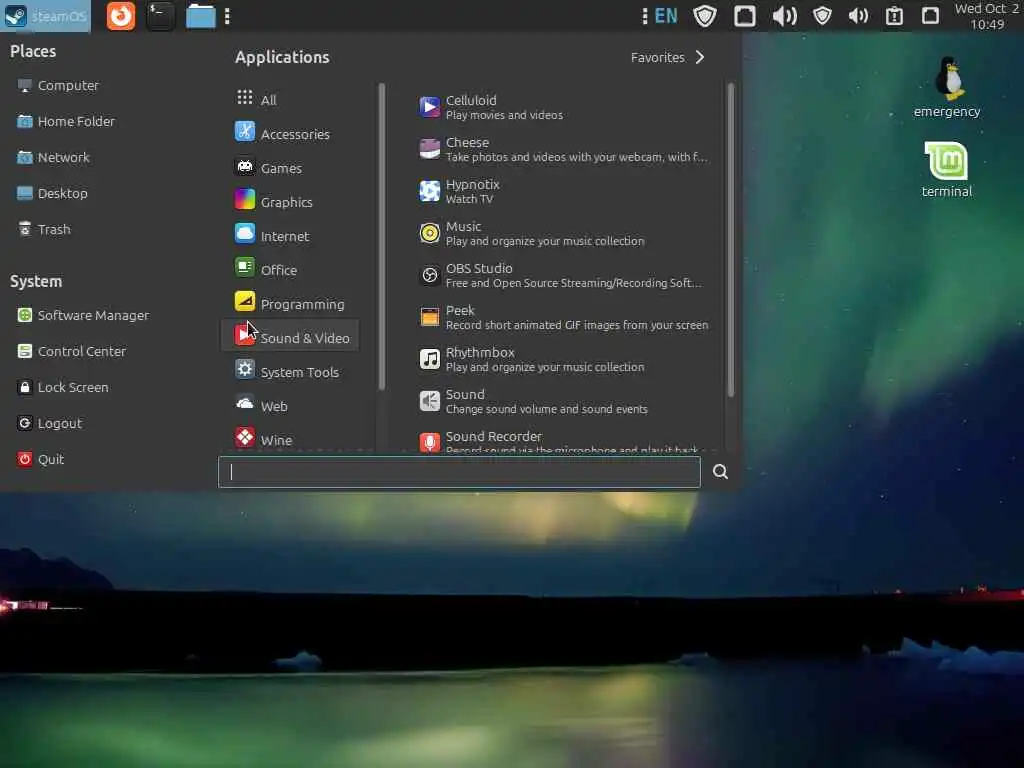The height and width of the screenshot is (768, 1024).
Task: Click the EN keyboard layout indicator
Action: click(665, 16)
